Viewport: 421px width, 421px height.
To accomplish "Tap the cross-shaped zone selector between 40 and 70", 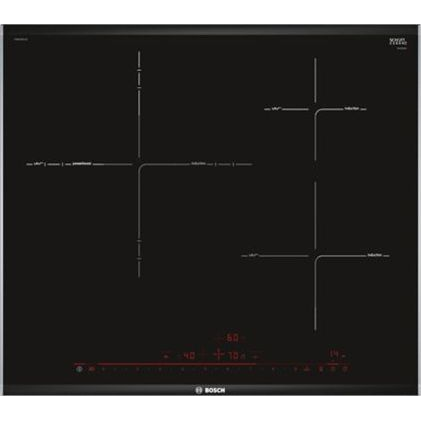I will pyautogui.click(x=218, y=355).
